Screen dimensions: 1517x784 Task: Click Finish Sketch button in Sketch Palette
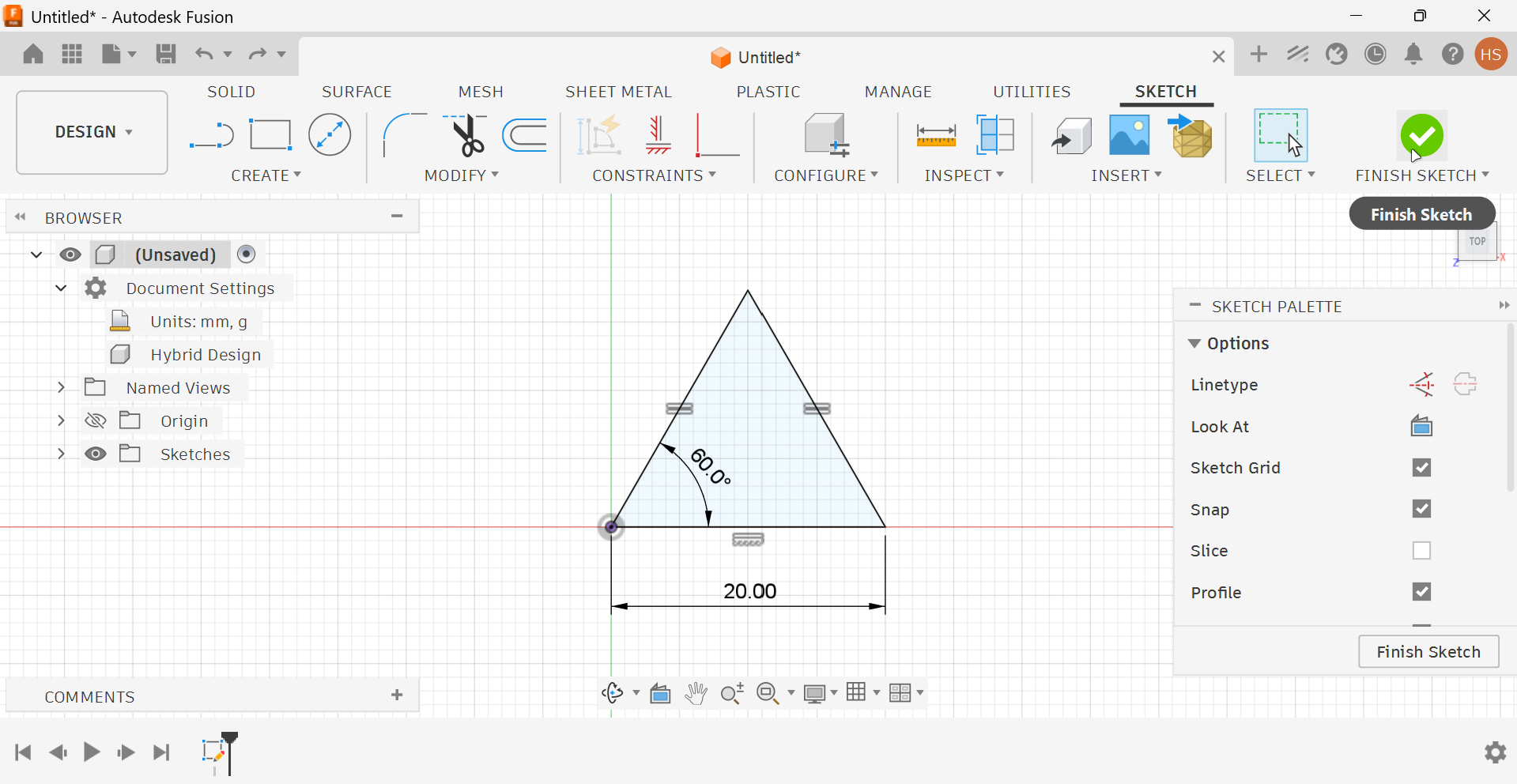coord(1428,651)
